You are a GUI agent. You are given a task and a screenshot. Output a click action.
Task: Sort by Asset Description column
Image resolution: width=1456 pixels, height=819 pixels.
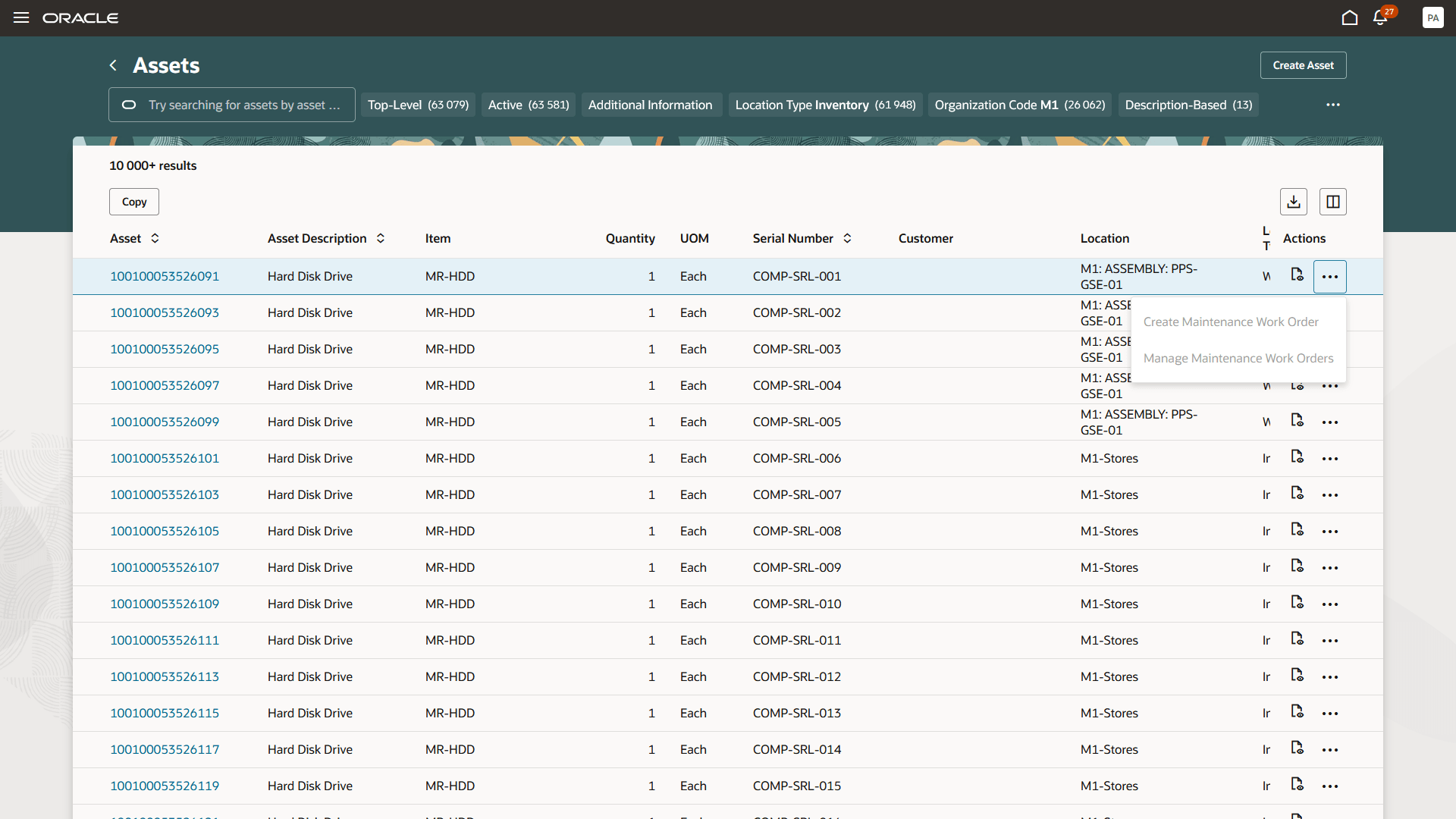(381, 238)
